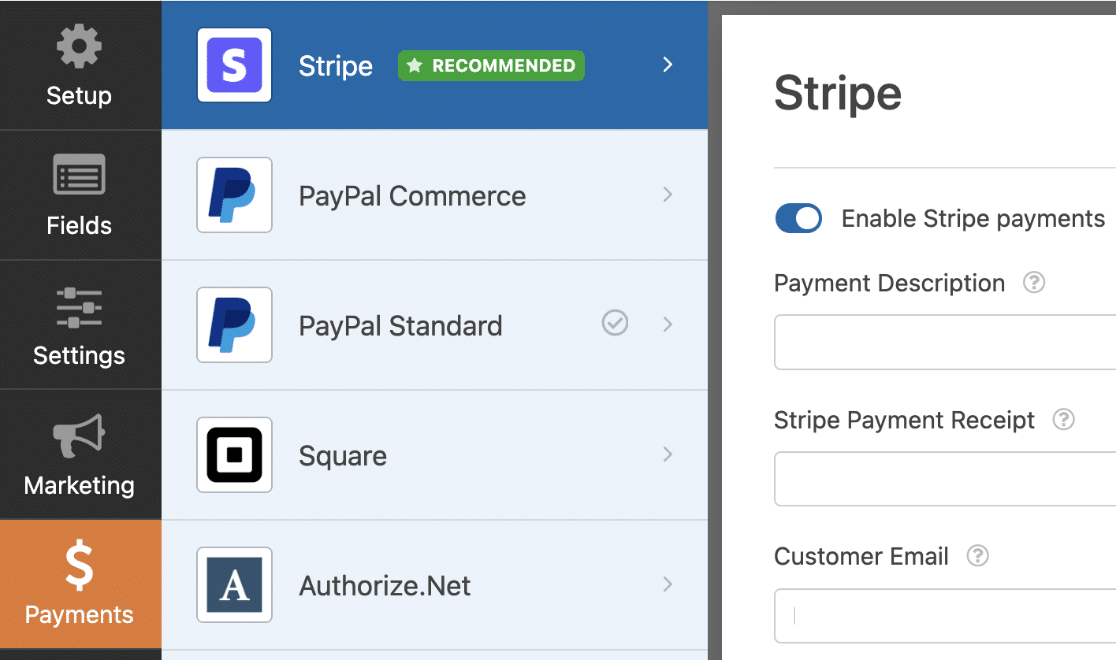Expand the Authorize.Net settings arrow

point(667,585)
